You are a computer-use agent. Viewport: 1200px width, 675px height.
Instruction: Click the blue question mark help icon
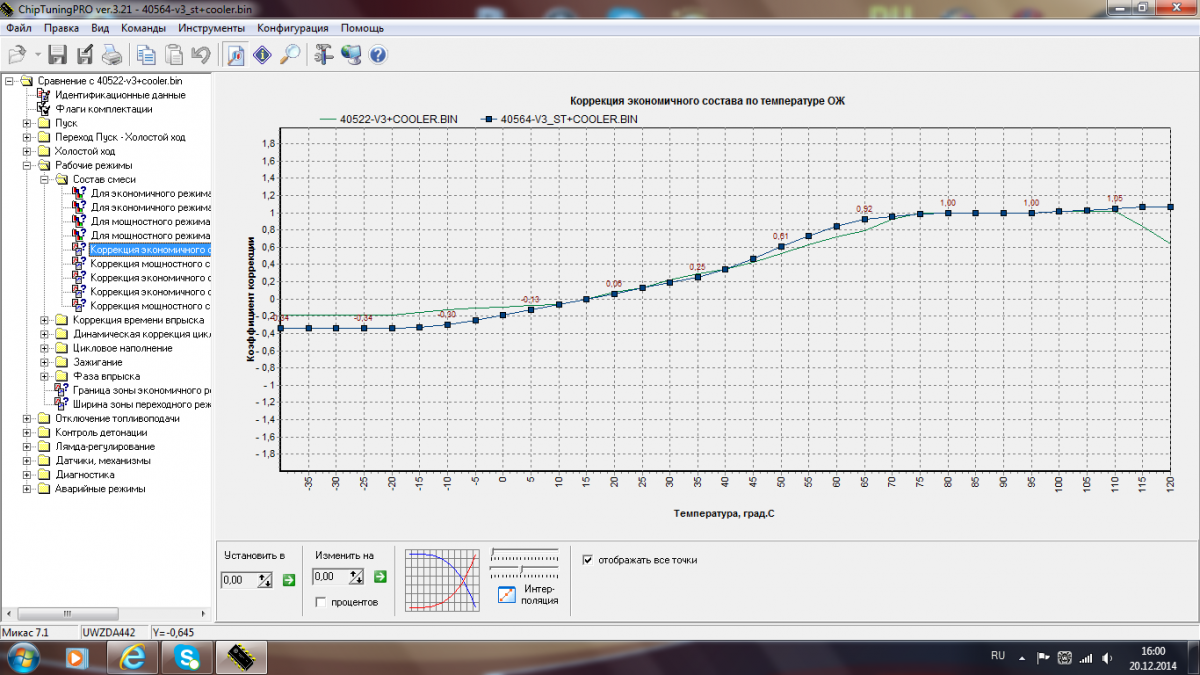pyautogui.click(x=378, y=55)
